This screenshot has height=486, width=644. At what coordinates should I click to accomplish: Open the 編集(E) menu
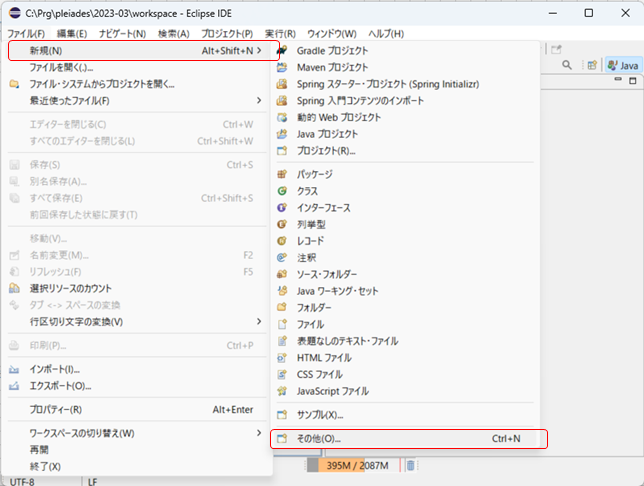point(72,34)
